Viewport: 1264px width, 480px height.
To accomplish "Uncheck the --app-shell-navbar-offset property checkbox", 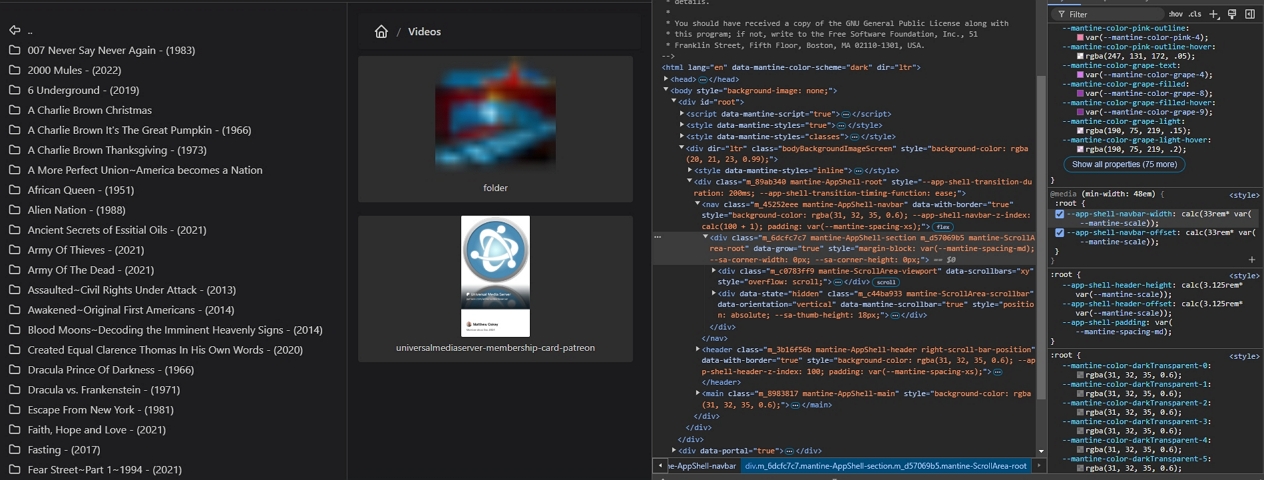I will 1060,233.
